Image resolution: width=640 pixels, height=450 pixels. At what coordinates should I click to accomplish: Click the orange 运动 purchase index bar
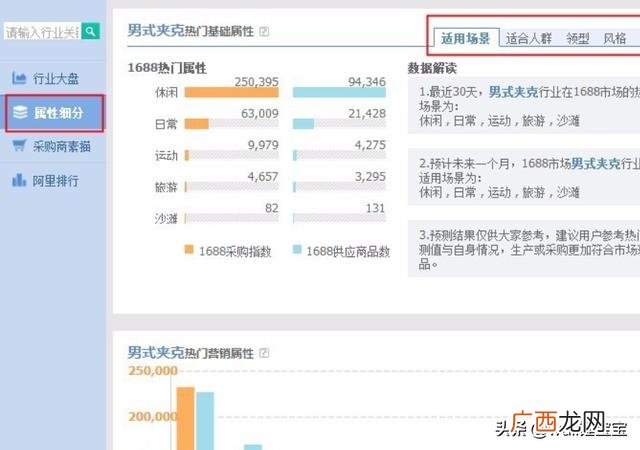[x=187, y=155]
